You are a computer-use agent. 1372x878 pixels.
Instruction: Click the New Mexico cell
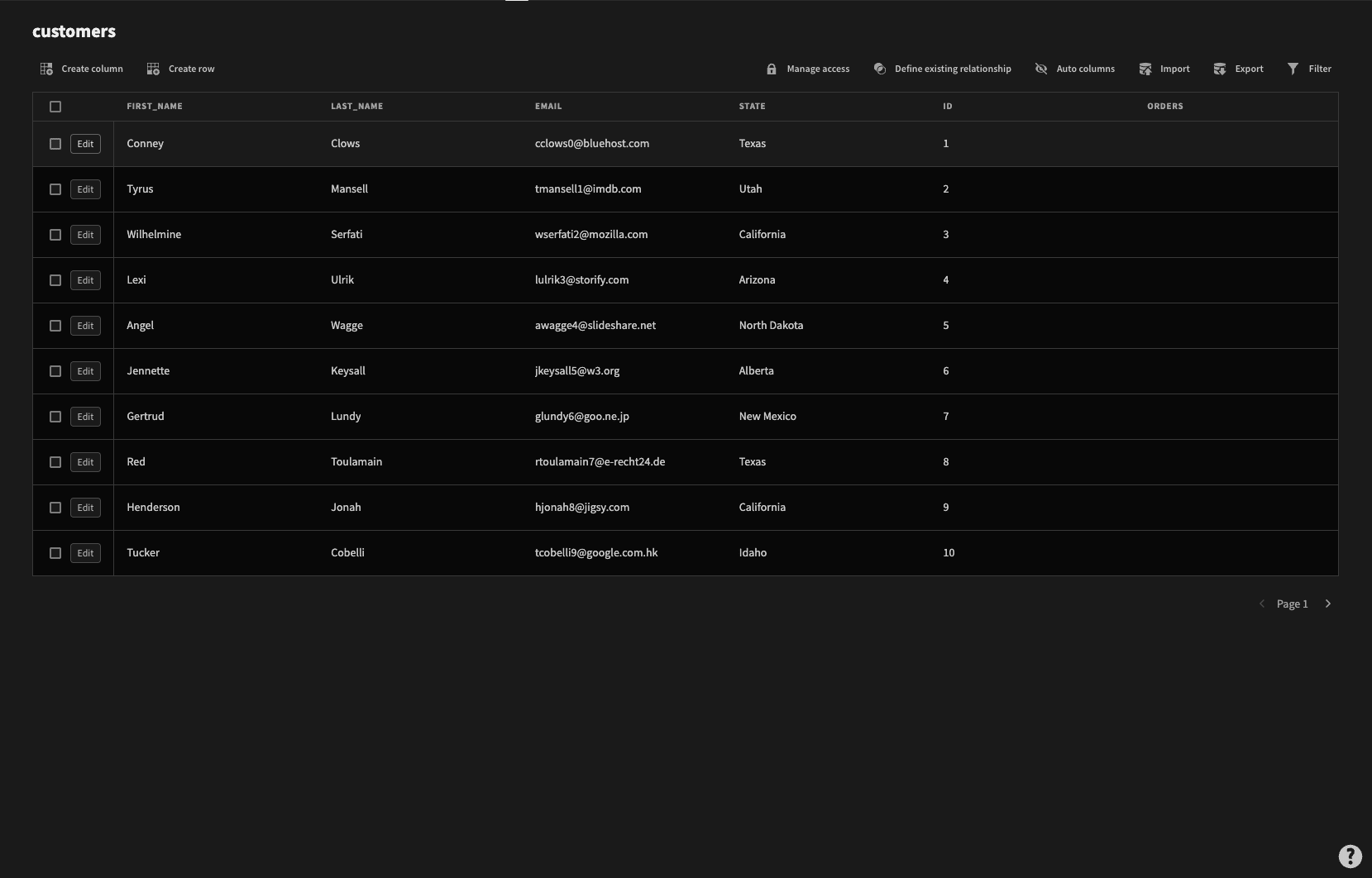pos(767,416)
